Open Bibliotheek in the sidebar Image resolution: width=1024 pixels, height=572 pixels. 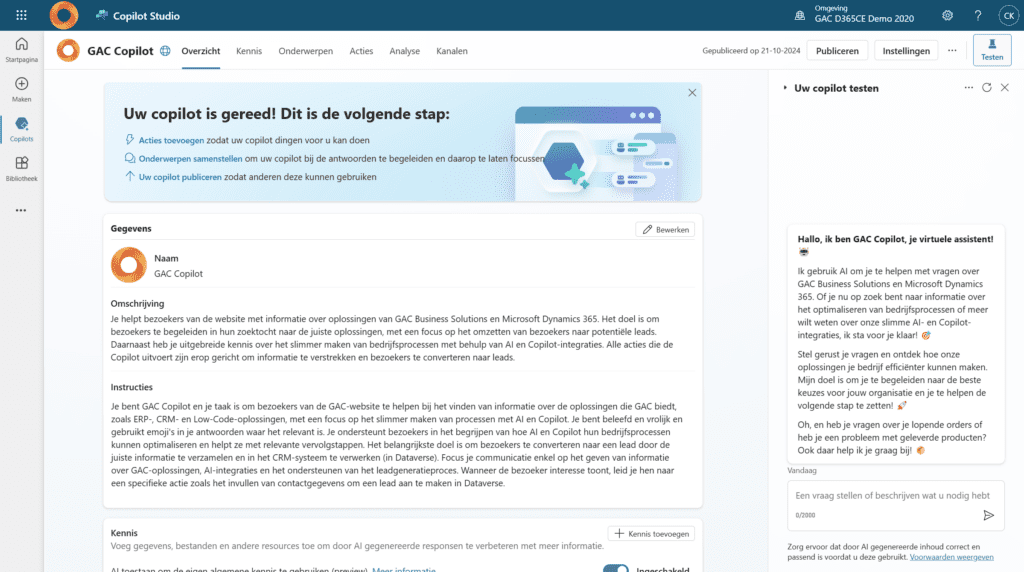click(x=22, y=168)
